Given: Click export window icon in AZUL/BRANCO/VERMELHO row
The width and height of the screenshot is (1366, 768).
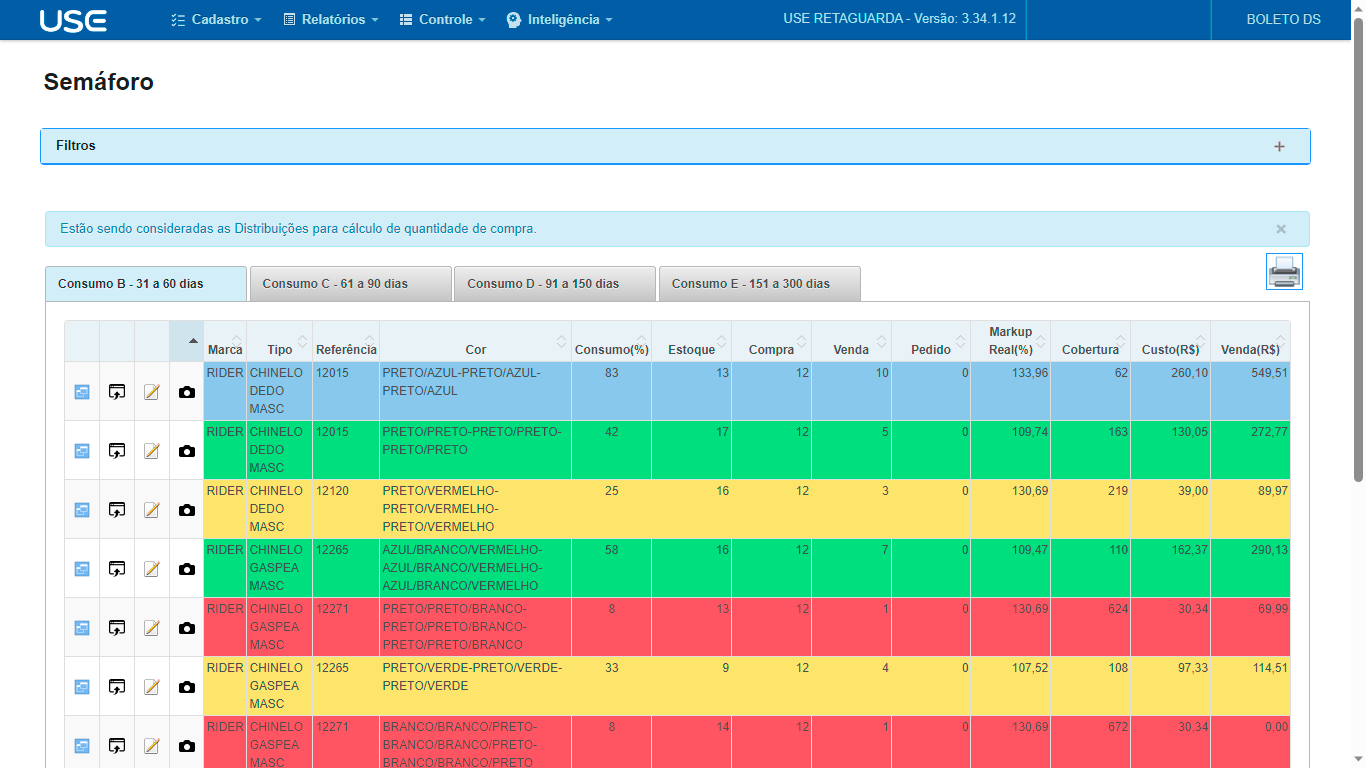Looking at the screenshot, I should coord(117,569).
